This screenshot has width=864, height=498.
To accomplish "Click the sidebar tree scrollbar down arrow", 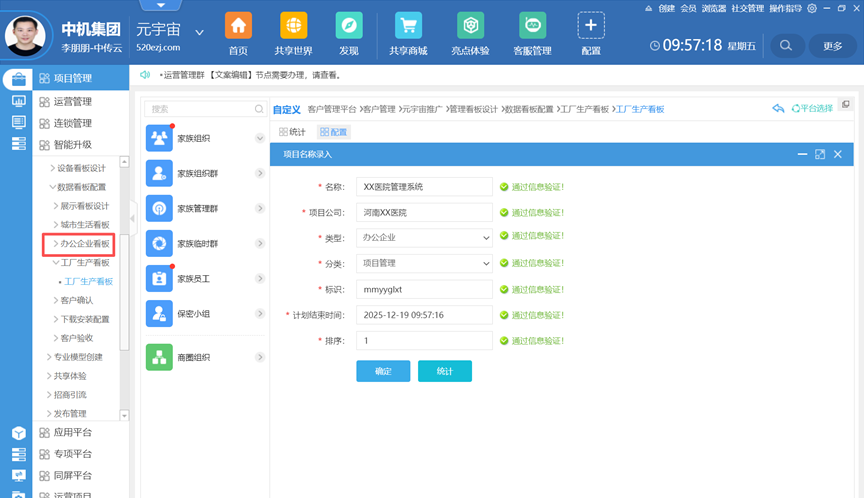I will 125,414.
